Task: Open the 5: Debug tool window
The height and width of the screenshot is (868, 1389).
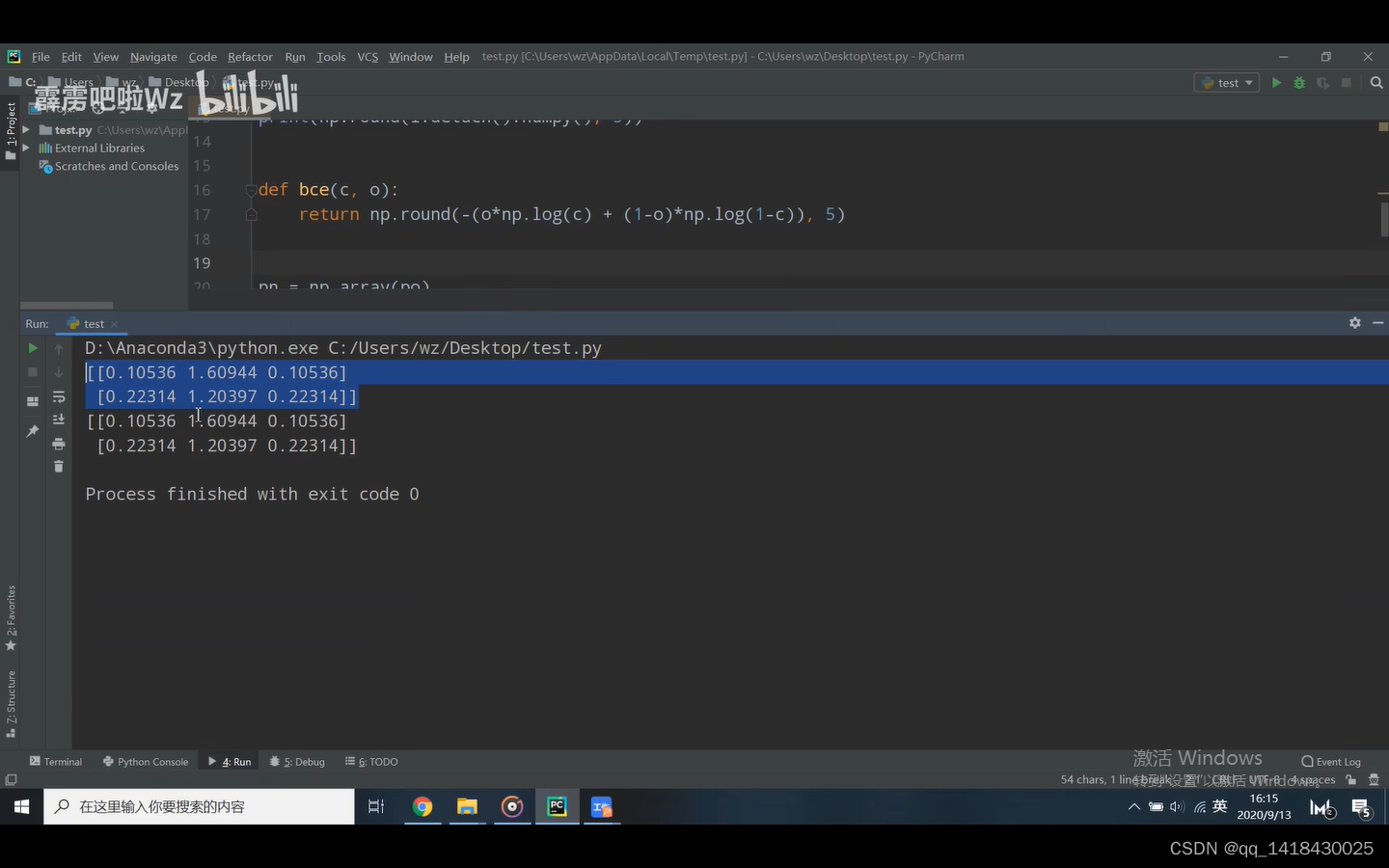Action: coord(297,762)
